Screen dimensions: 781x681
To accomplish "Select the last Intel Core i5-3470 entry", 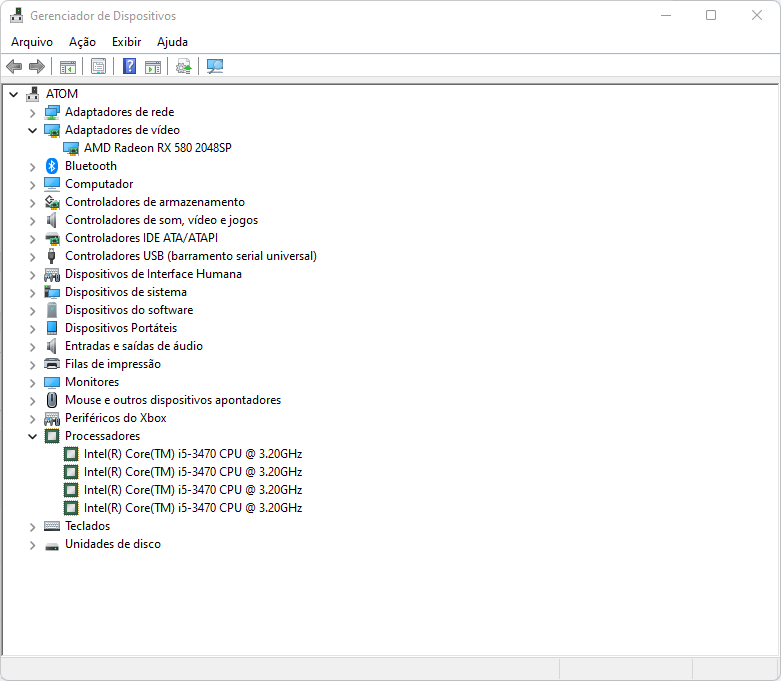I will [x=193, y=508].
